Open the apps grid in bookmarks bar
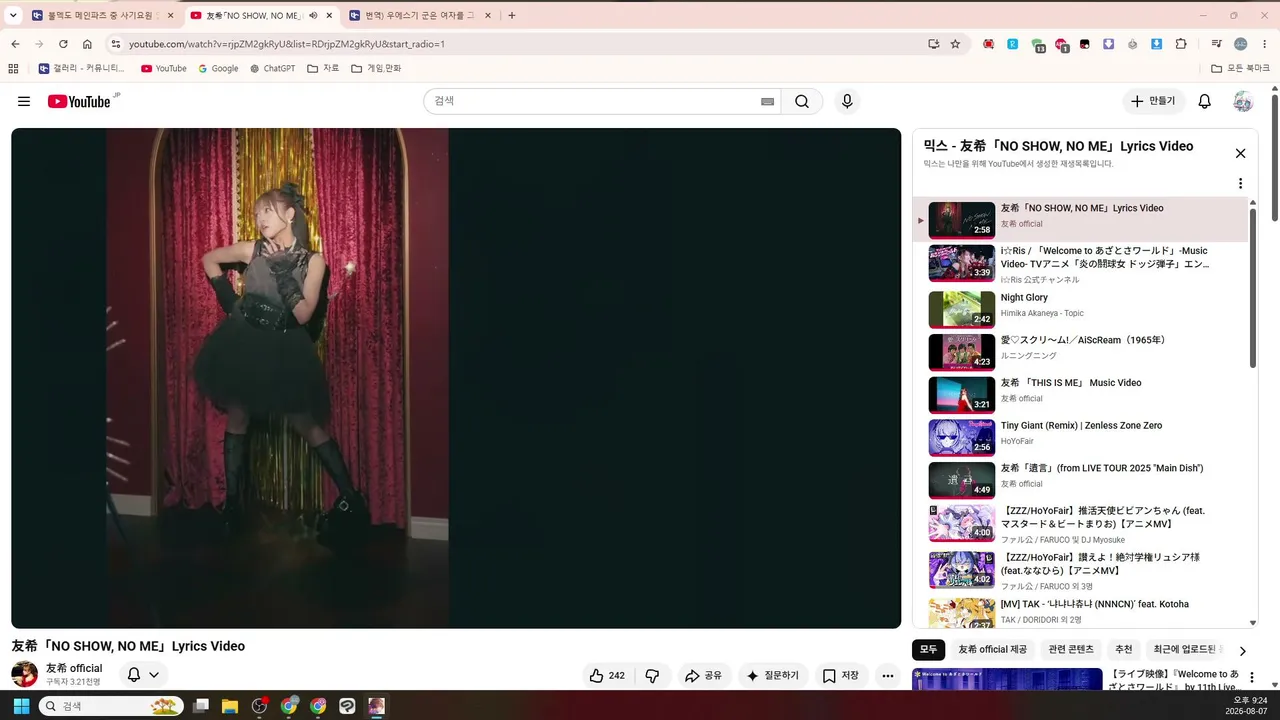The width and height of the screenshot is (1280, 720). [x=13, y=68]
